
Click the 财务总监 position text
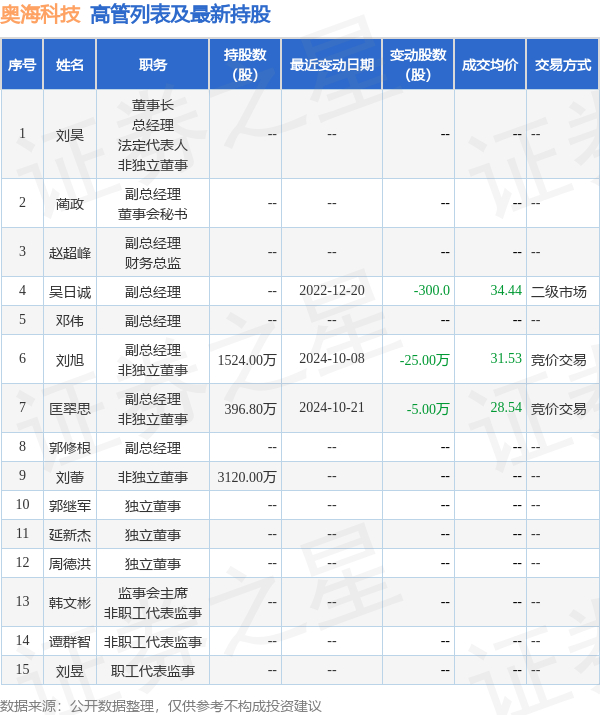pos(153,263)
